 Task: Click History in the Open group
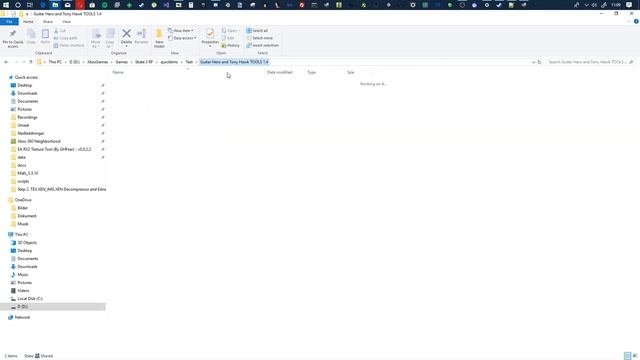point(231,45)
